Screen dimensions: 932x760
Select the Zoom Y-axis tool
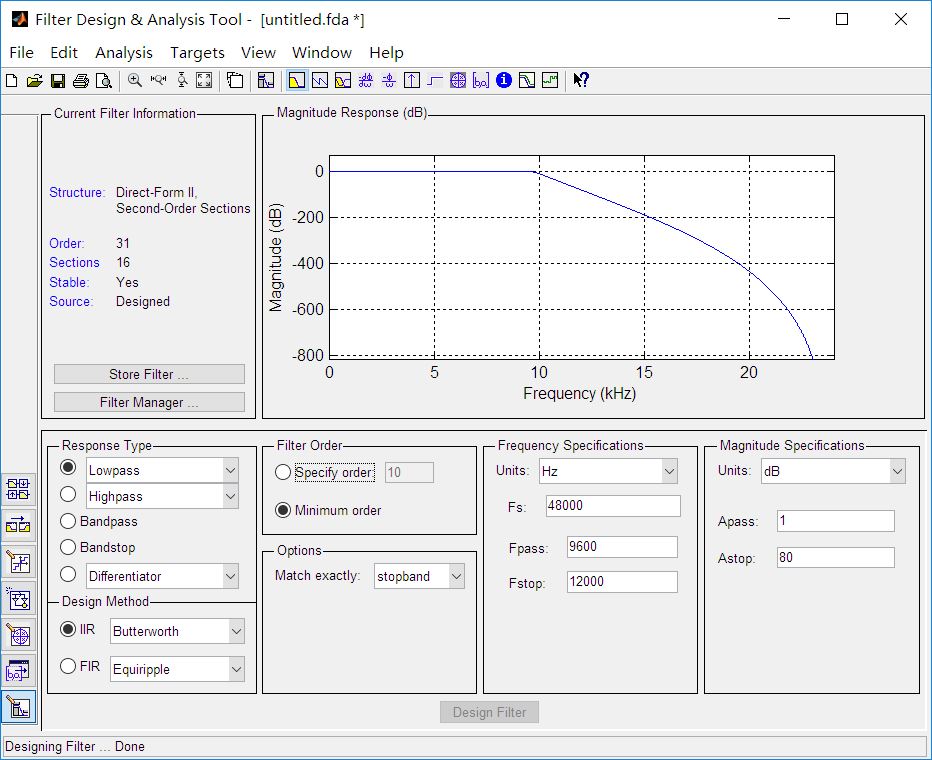point(182,80)
